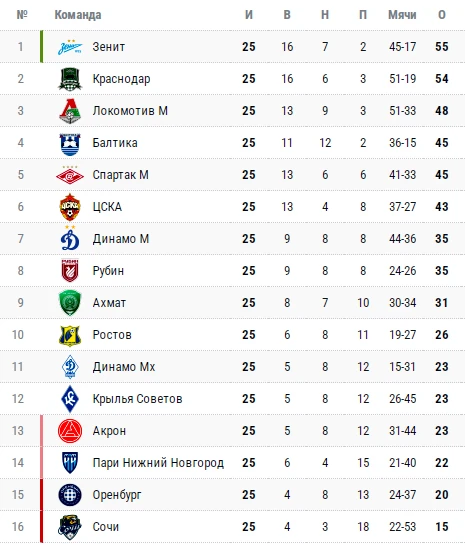Click the Оренбург team name

point(117,495)
